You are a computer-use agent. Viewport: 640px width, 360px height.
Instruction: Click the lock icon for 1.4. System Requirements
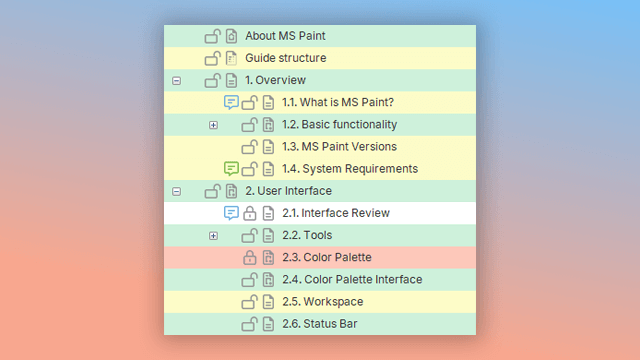[x=250, y=169]
